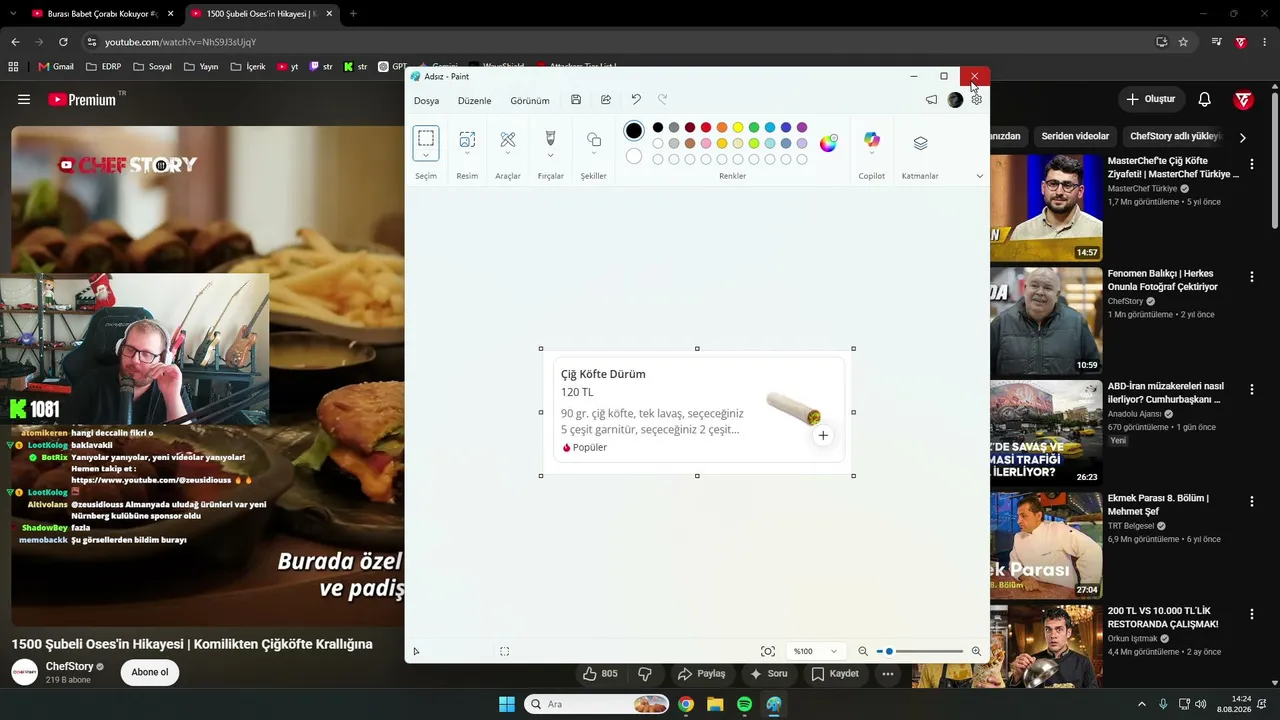Open the Copilot button in Paint
This screenshot has height=720, width=1280.
point(872,140)
